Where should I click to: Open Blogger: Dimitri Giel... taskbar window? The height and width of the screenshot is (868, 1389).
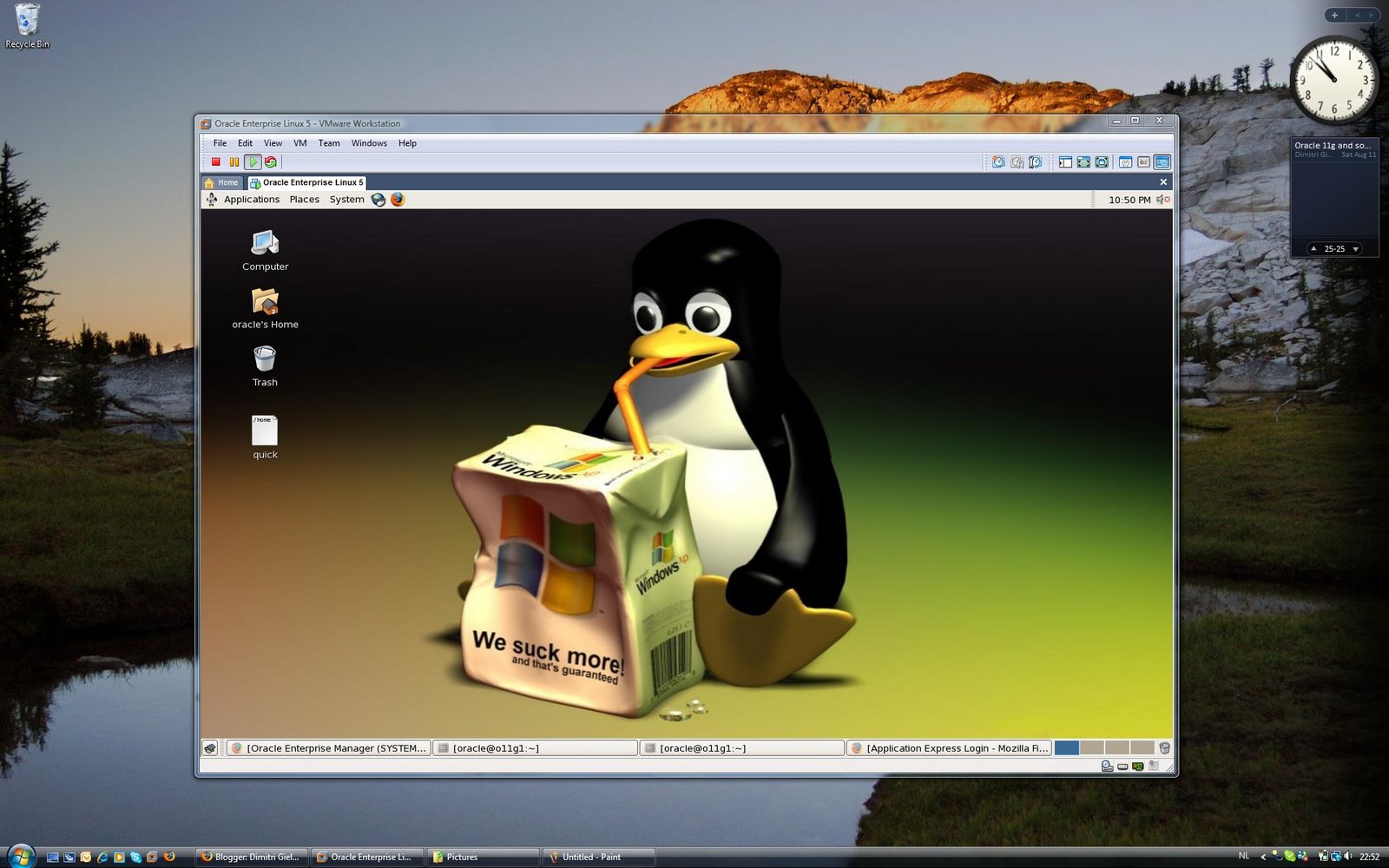(x=251, y=857)
